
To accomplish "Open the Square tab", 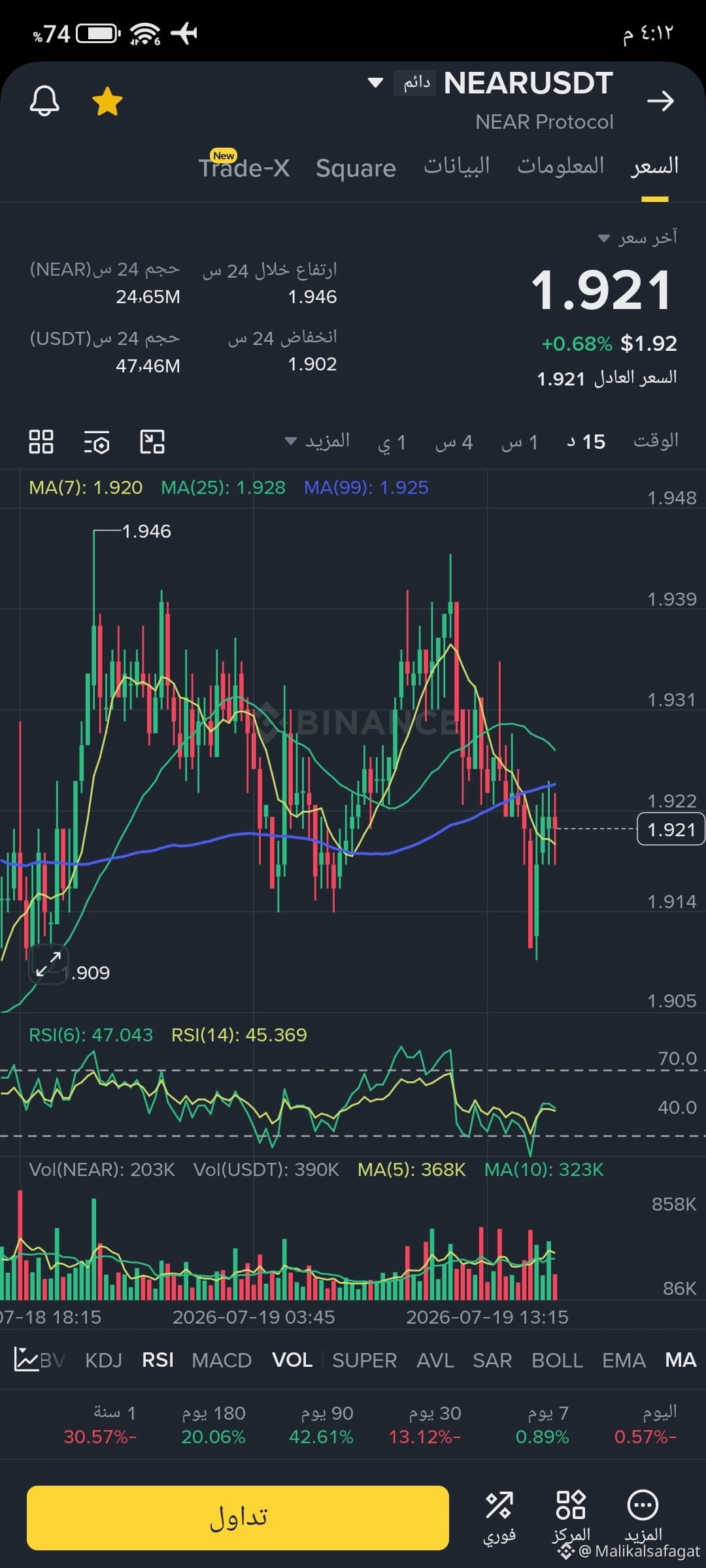I will (x=356, y=169).
